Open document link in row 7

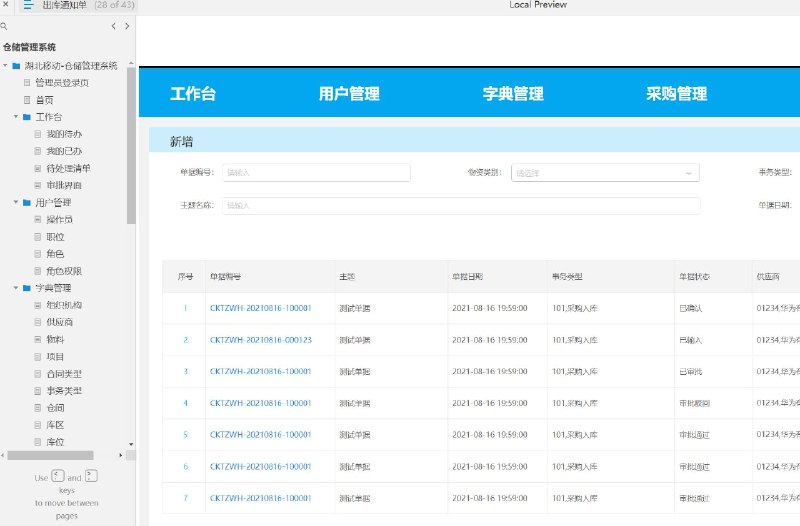click(x=261, y=498)
